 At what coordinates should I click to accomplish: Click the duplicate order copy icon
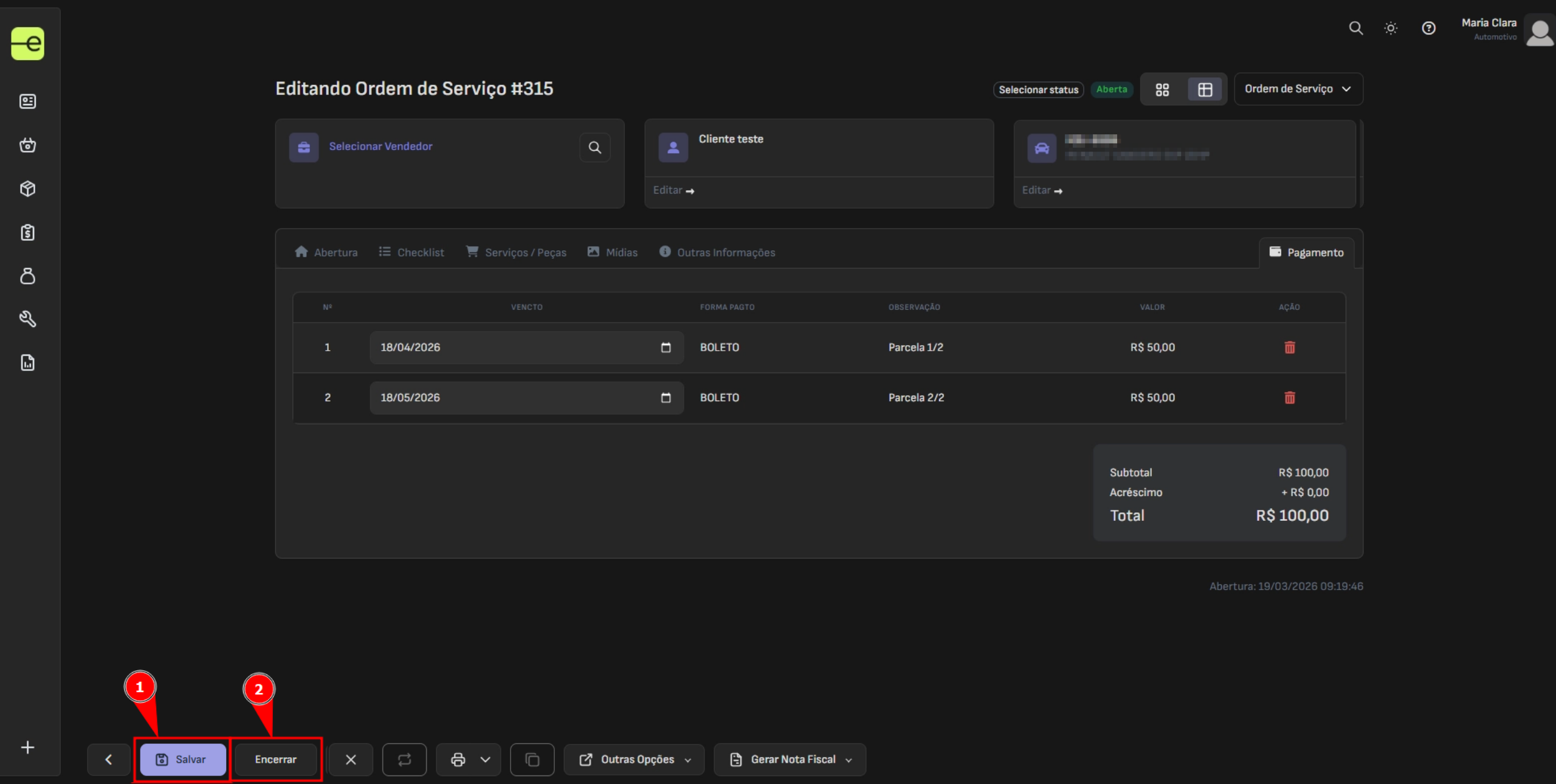click(x=532, y=759)
